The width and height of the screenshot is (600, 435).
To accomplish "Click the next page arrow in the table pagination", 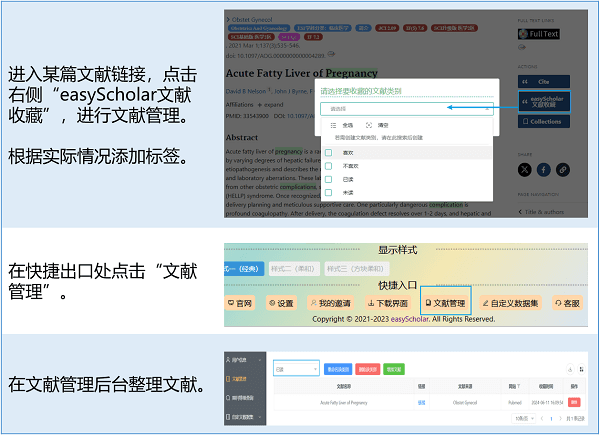I will pyautogui.click(x=561, y=419).
